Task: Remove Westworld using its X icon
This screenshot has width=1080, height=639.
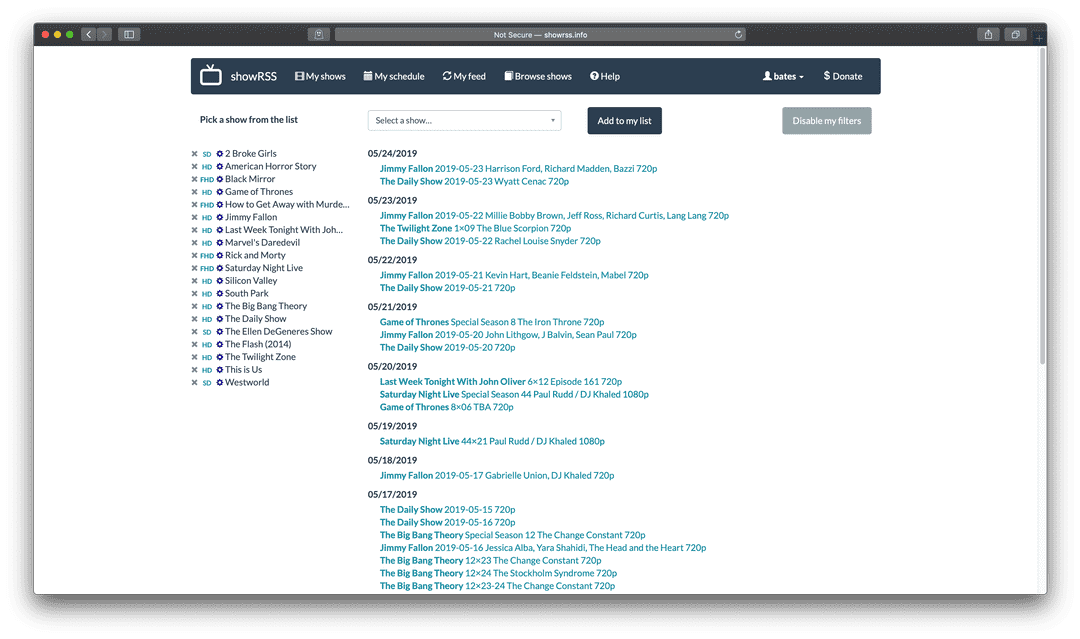Action: (x=194, y=383)
